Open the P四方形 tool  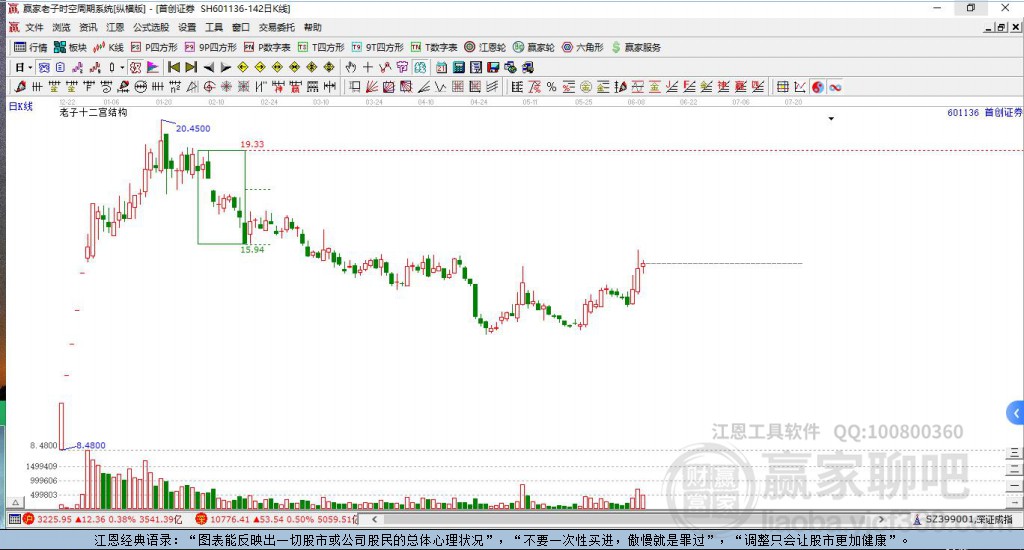(154, 47)
